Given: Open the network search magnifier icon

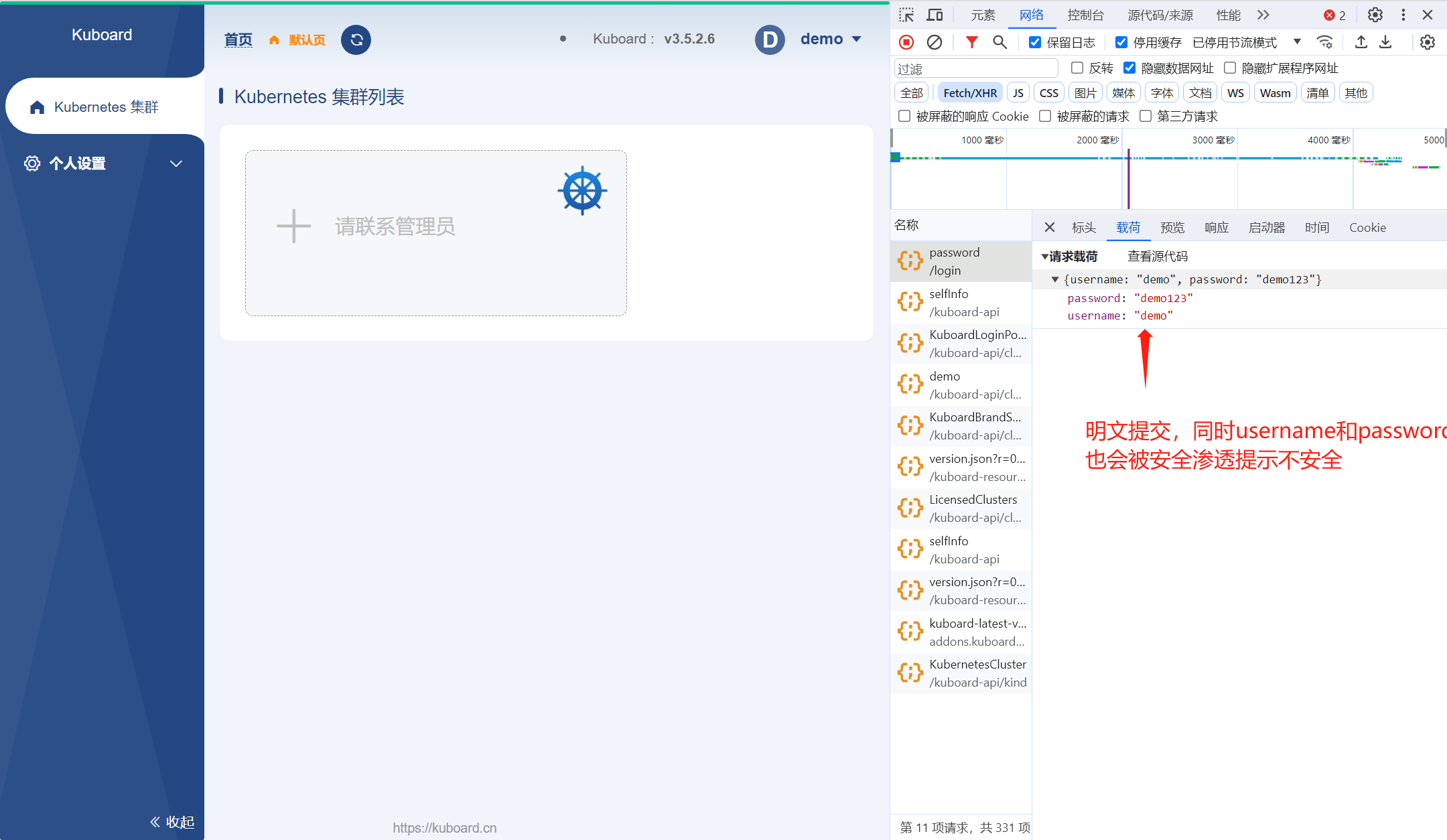Looking at the screenshot, I should click(1000, 42).
